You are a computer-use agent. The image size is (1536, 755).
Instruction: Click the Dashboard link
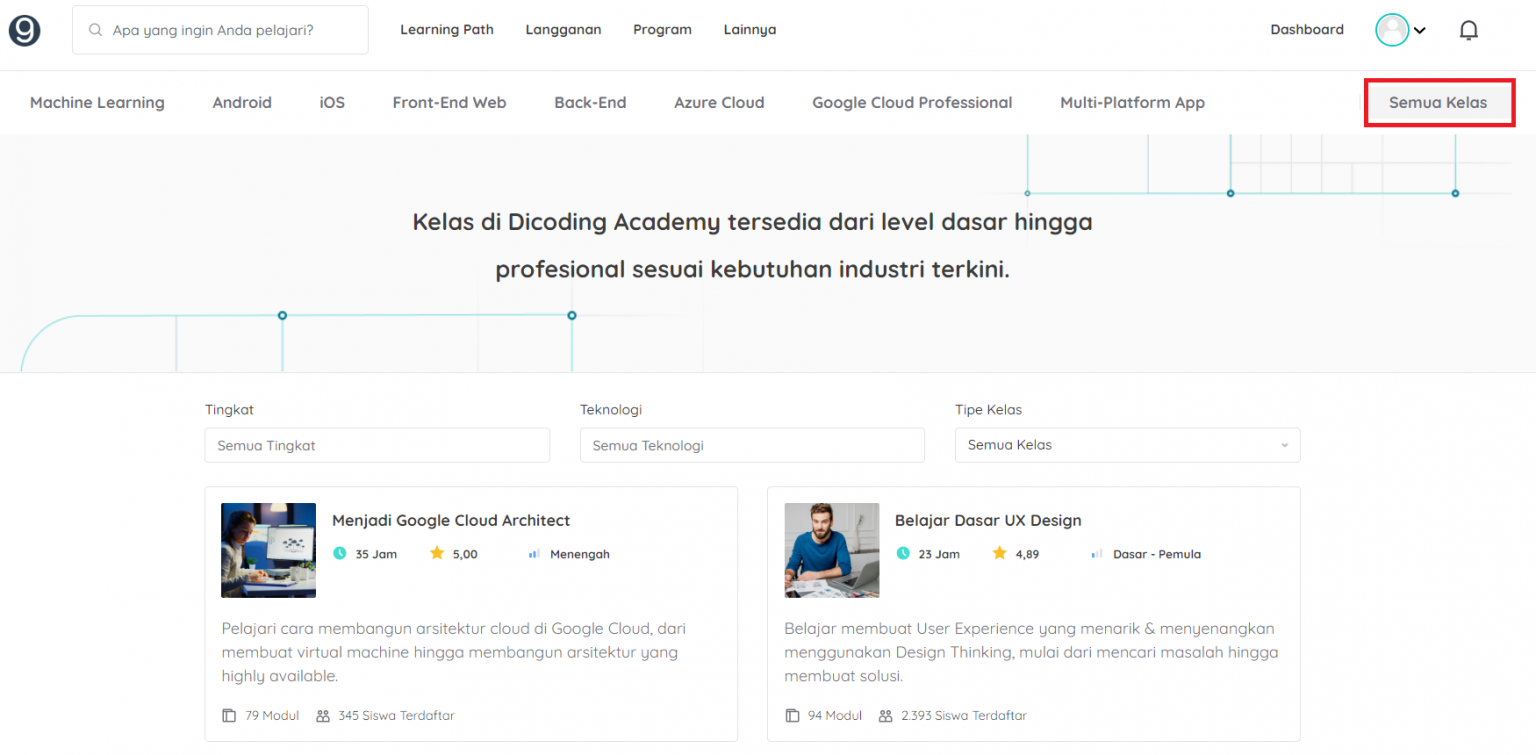1307,29
